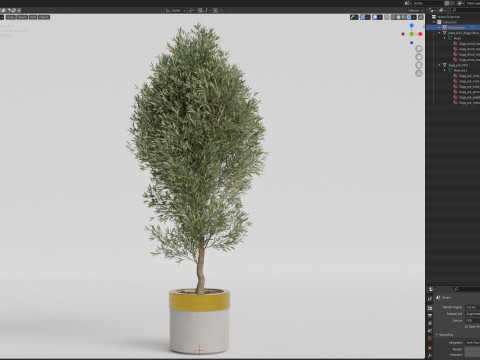
Task: Open the viewport Object menu
Action: coord(44,17)
